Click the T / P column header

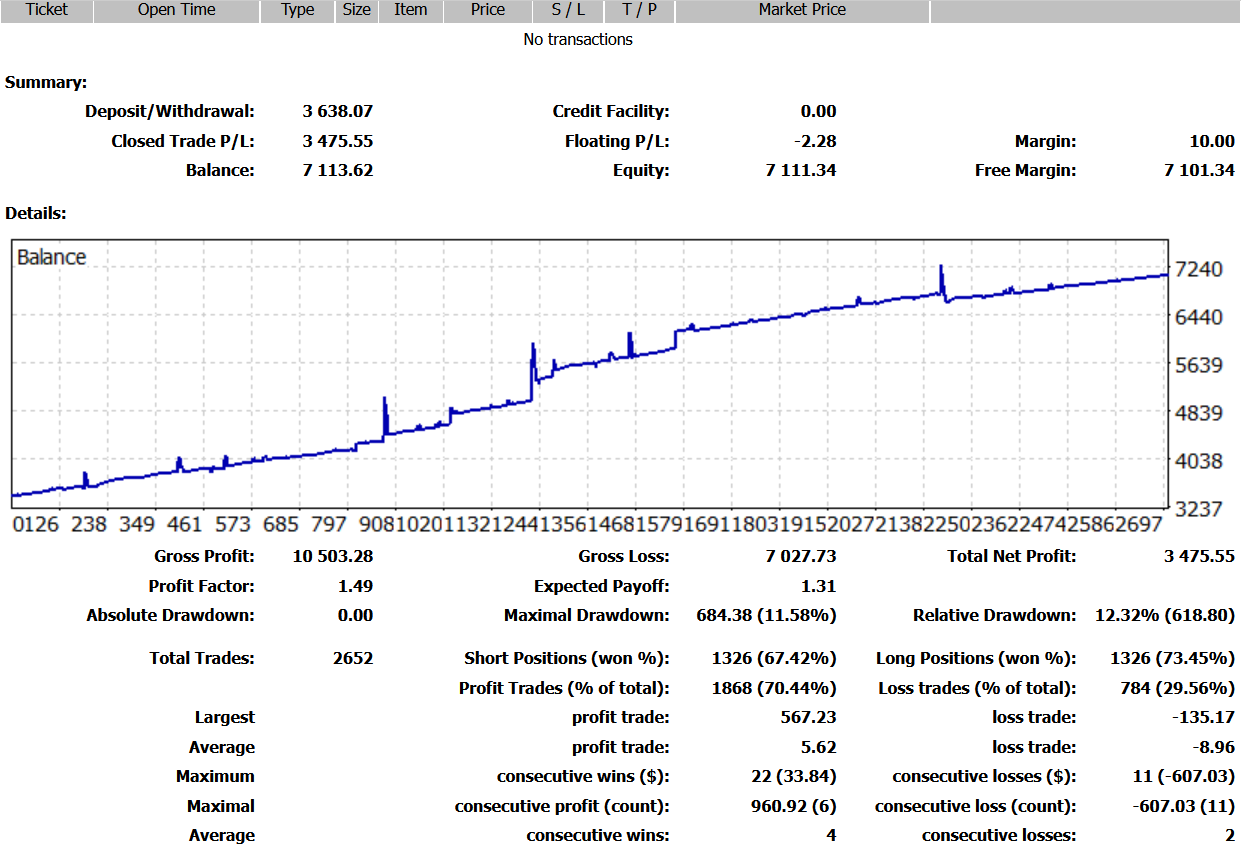click(640, 11)
